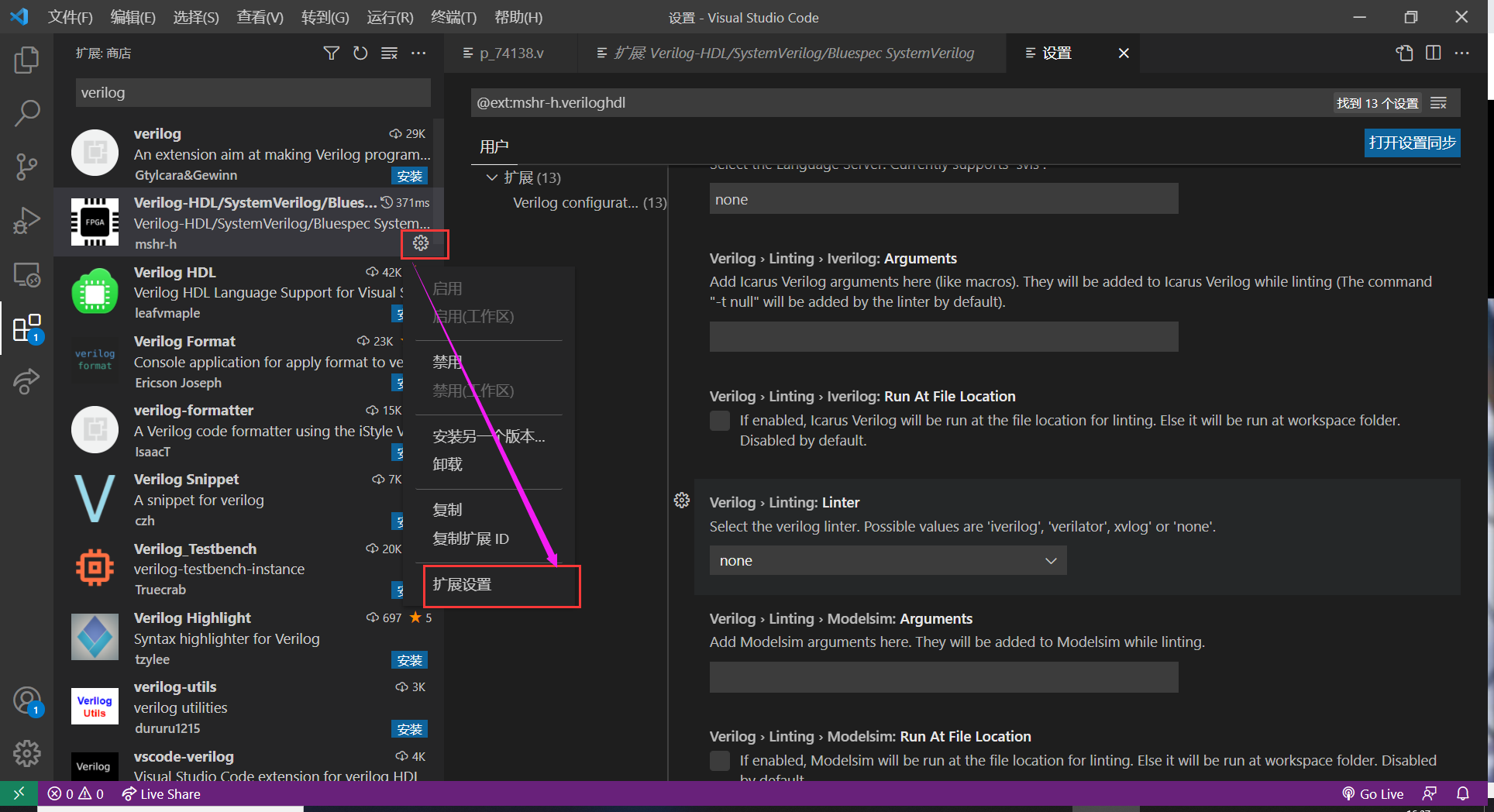Split the editor to the right
Image resolution: width=1494 pixels, height=812 pixels.
(1434, 53)
